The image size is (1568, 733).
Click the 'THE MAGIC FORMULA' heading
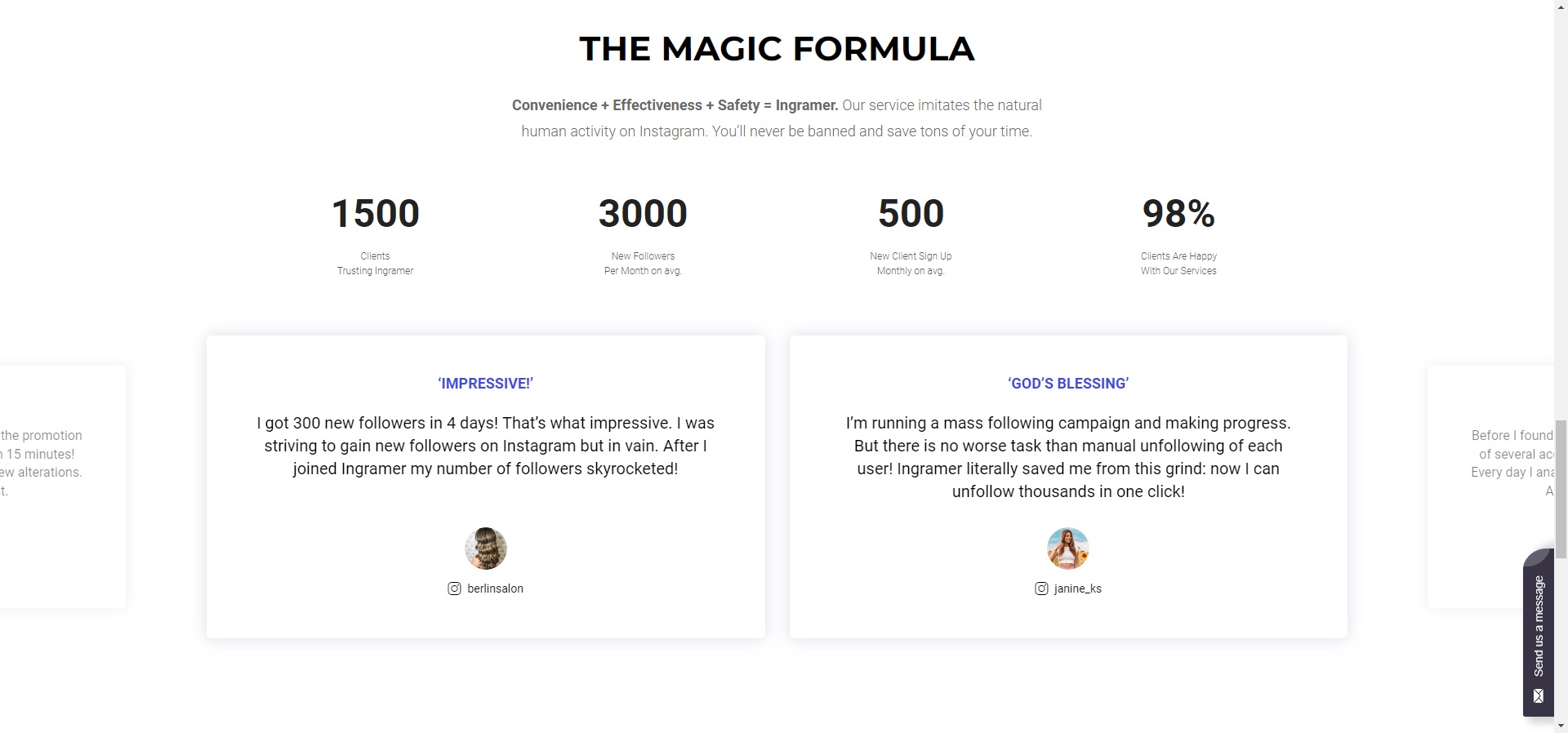[x=777, y=49]
